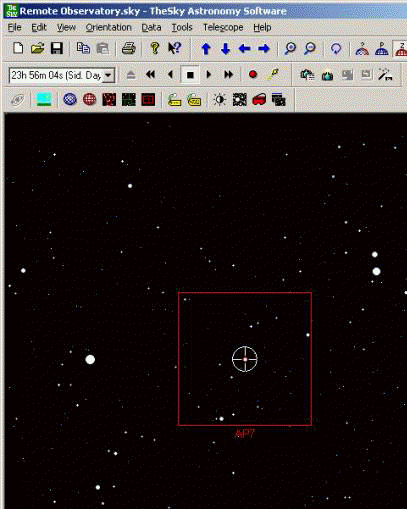The width and height of the screenshot is (407, 509).
Task: Open the File menu
Action: pos(14,27)
